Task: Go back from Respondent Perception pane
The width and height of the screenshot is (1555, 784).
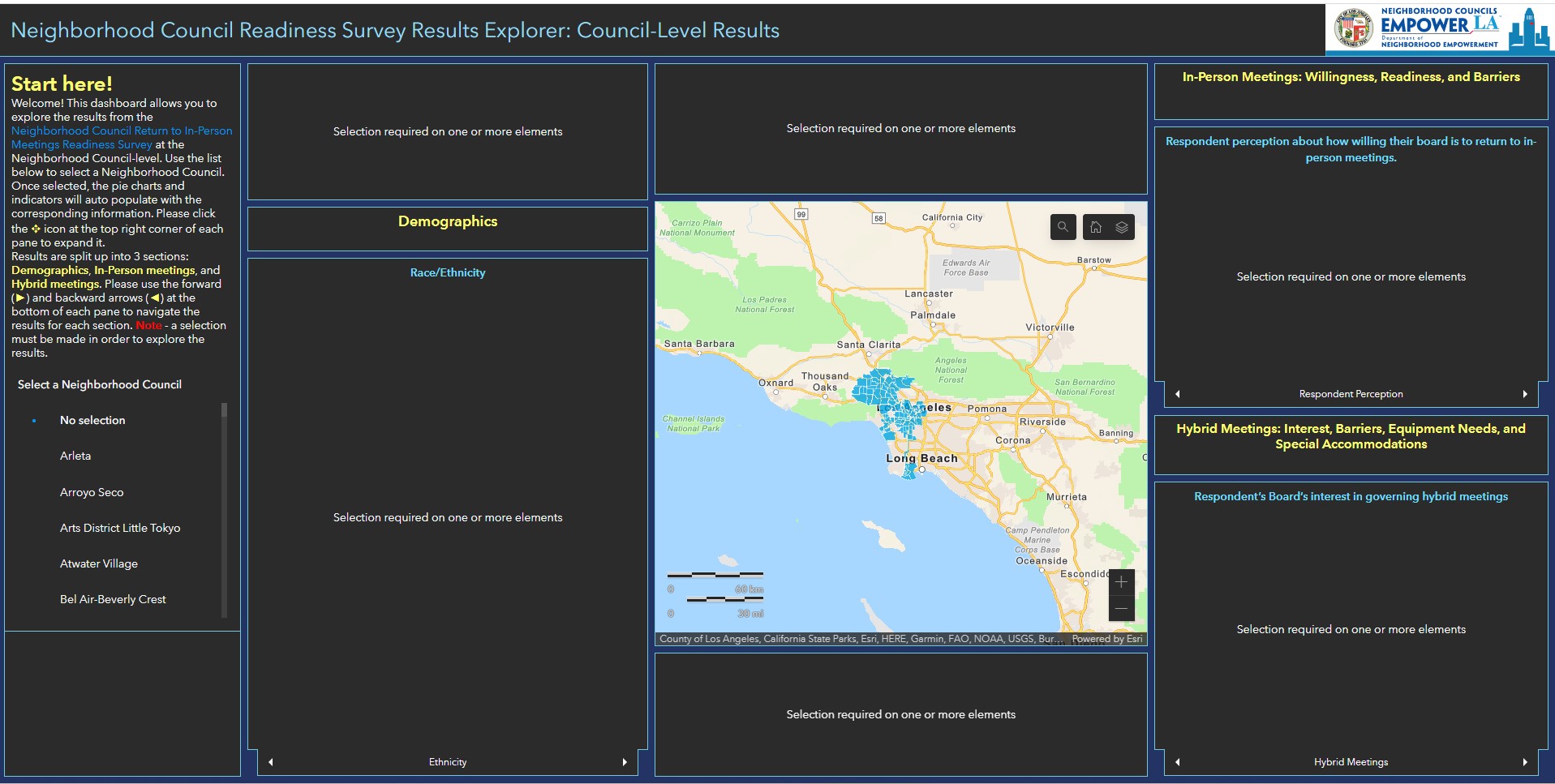Action: pos(1178,394)
